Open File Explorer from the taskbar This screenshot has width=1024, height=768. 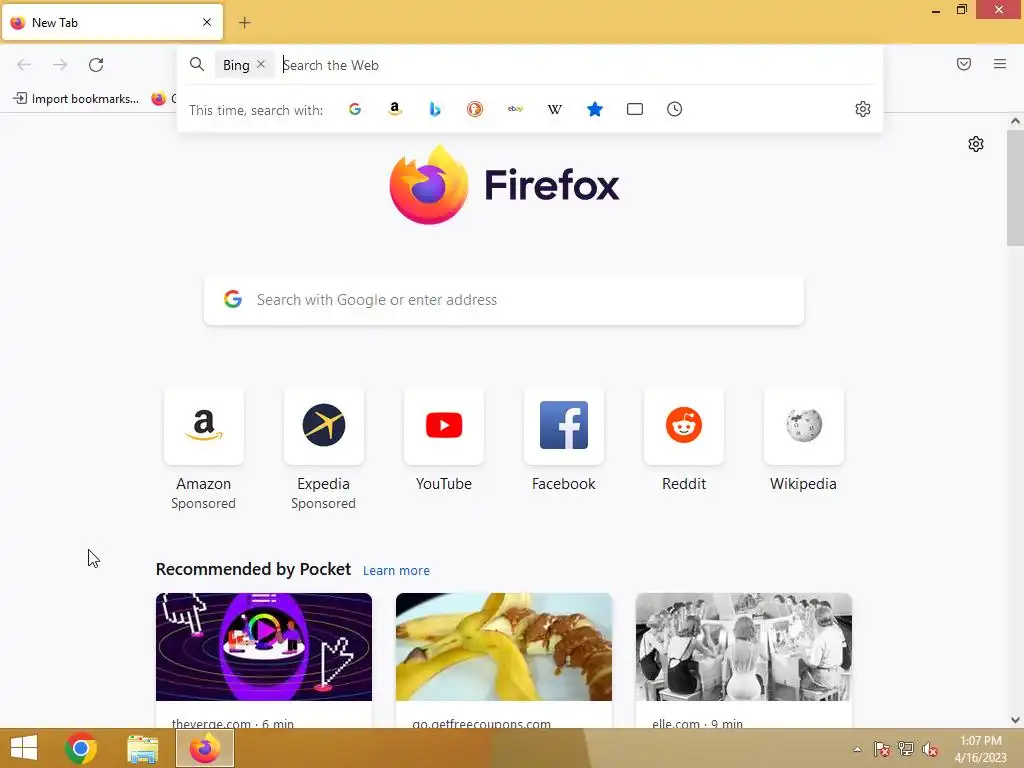pyautogui.click(x=142, y=748)
